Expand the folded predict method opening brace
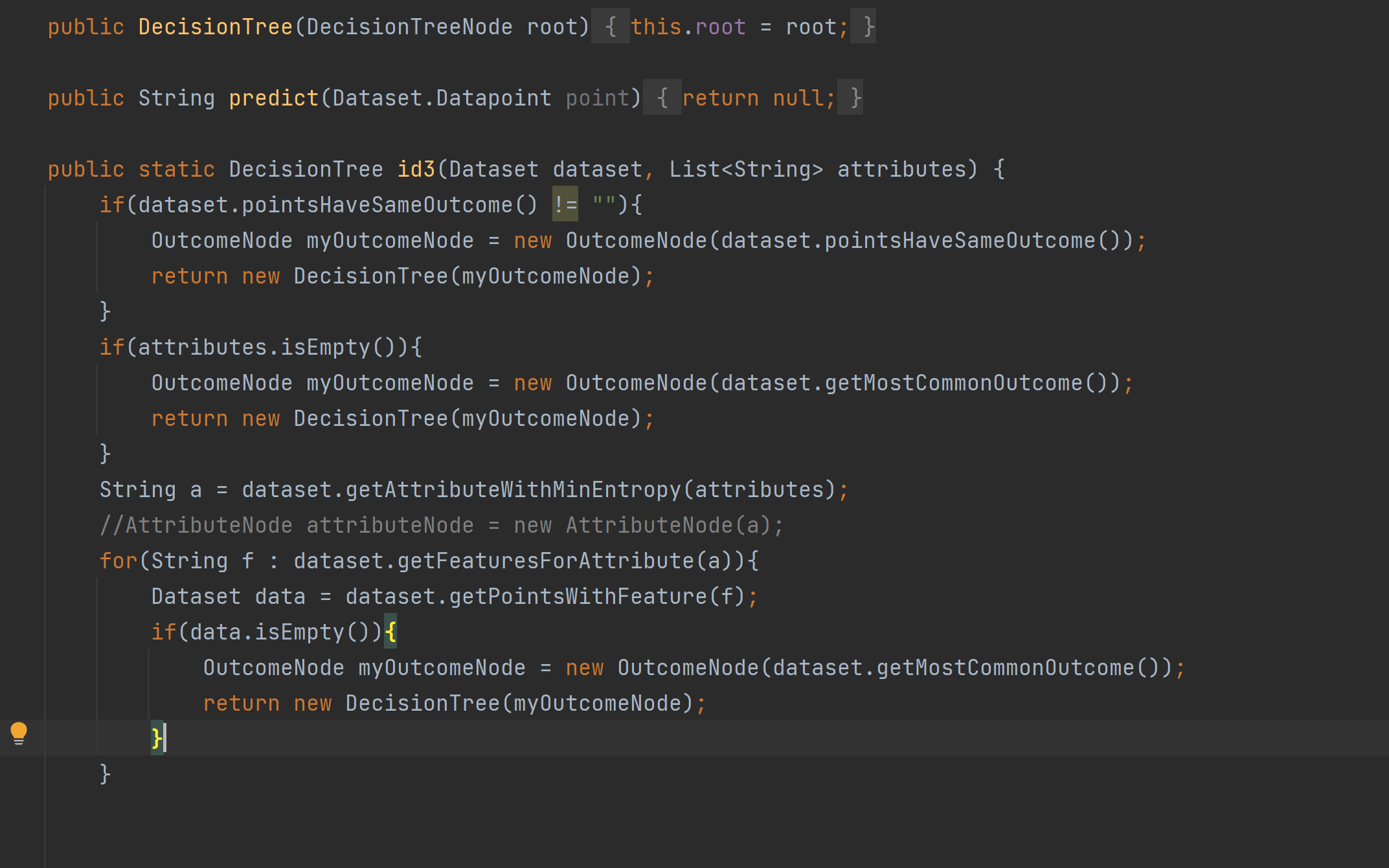The height and width of the screenshot is (868, 1389). (662, 98)
